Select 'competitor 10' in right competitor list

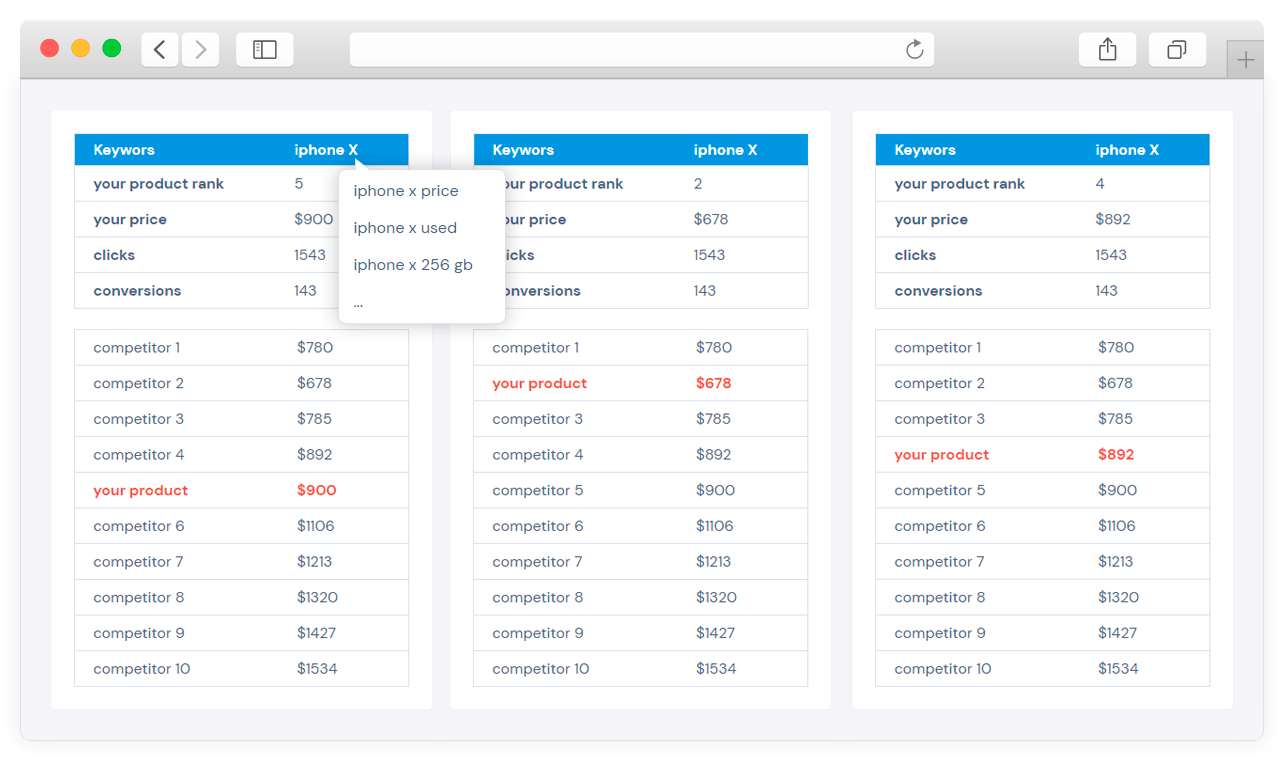[x=943, y=669]
